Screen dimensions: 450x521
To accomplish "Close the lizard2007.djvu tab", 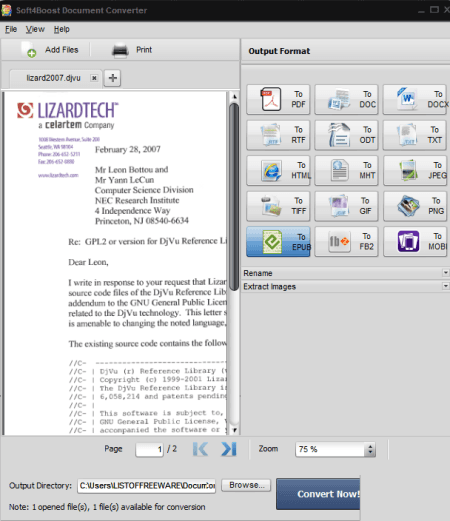I will (x=94, y=78).
